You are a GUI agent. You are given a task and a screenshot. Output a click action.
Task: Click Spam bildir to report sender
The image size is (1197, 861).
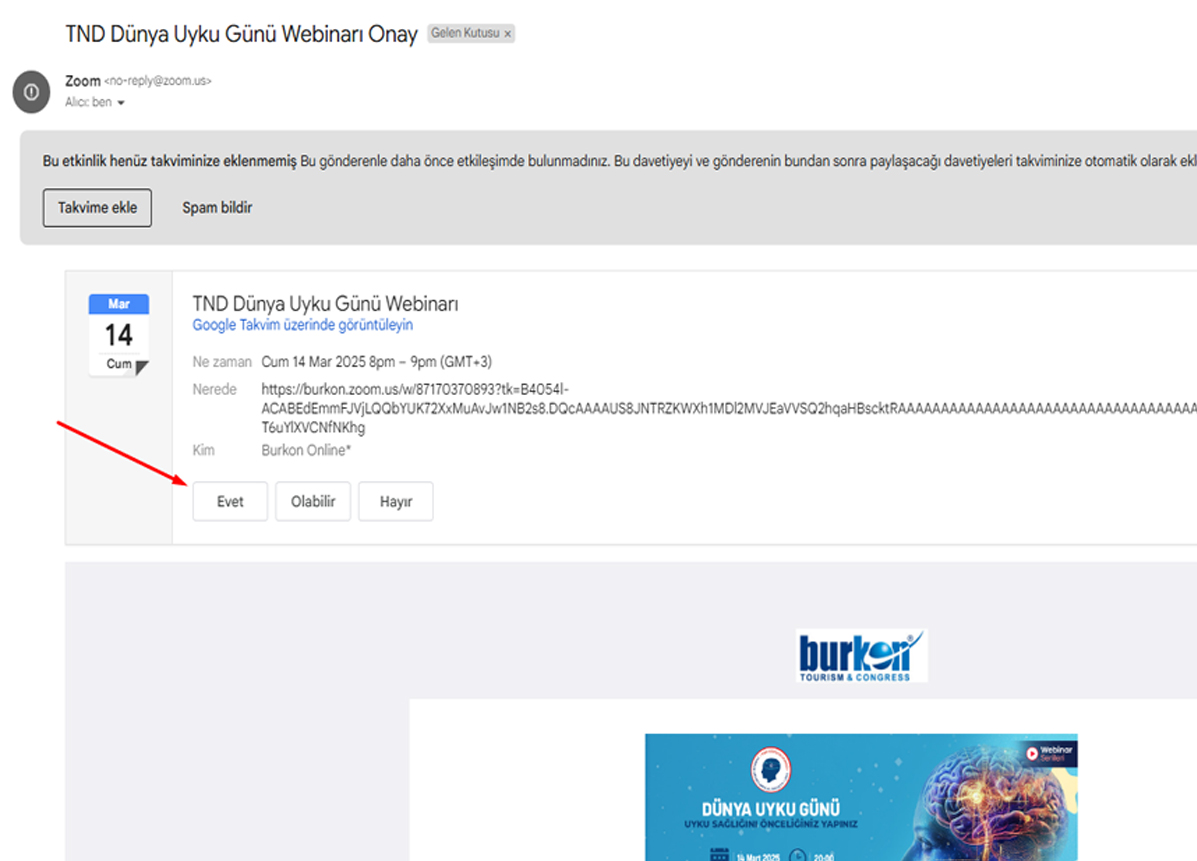[x=217, y=208]
